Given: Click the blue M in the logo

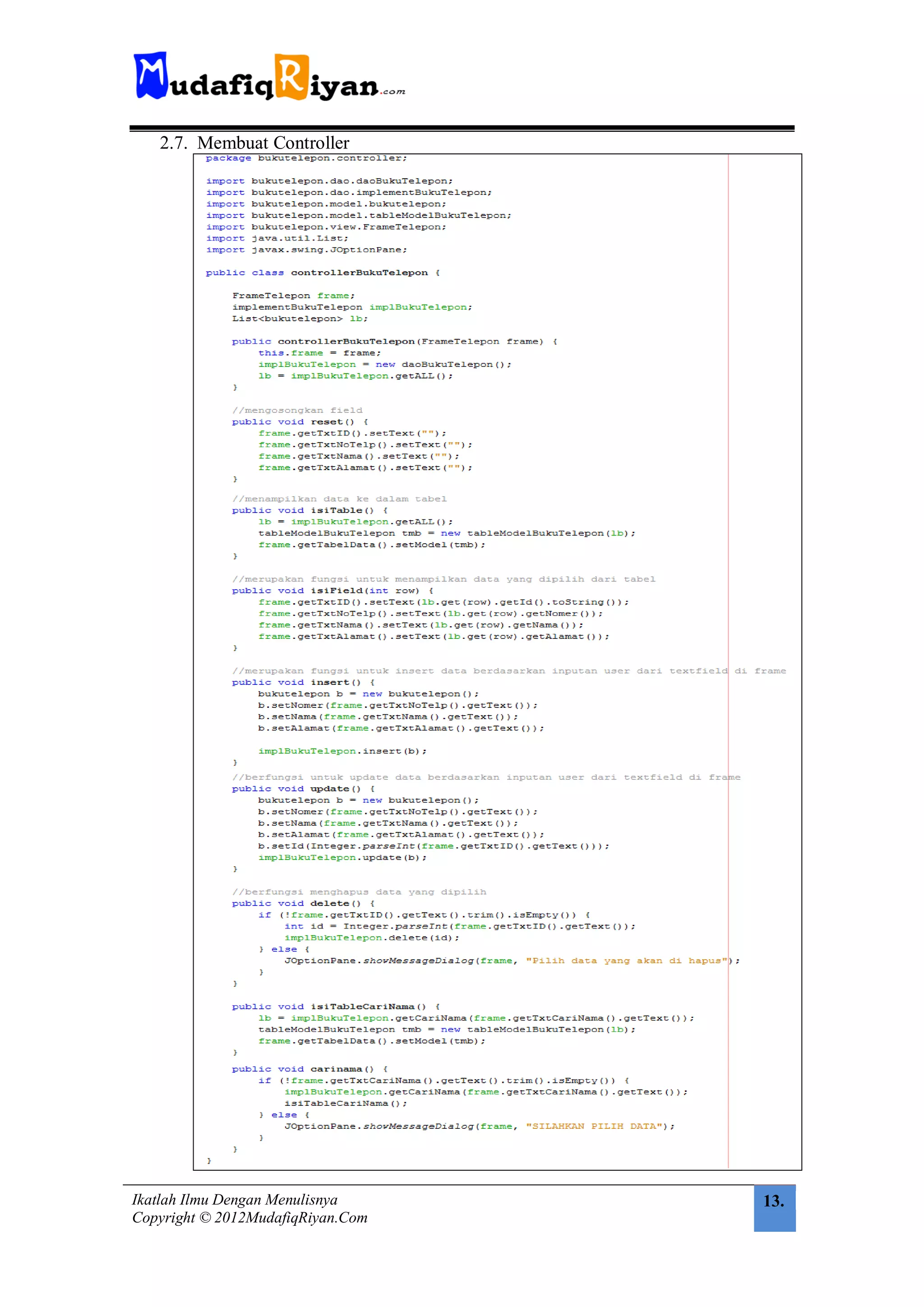Looking at the screenshot, I should point(151,75).
